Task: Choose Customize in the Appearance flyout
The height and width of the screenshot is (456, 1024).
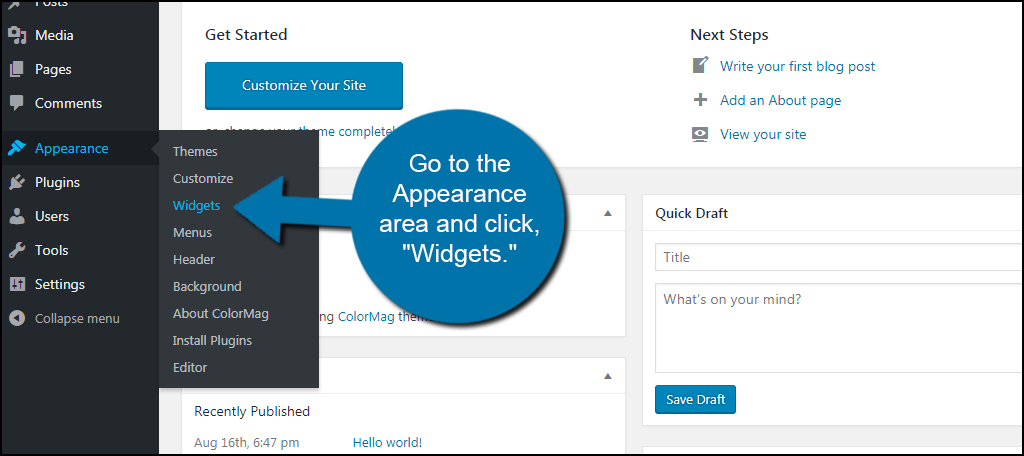Action: point(202,178)
